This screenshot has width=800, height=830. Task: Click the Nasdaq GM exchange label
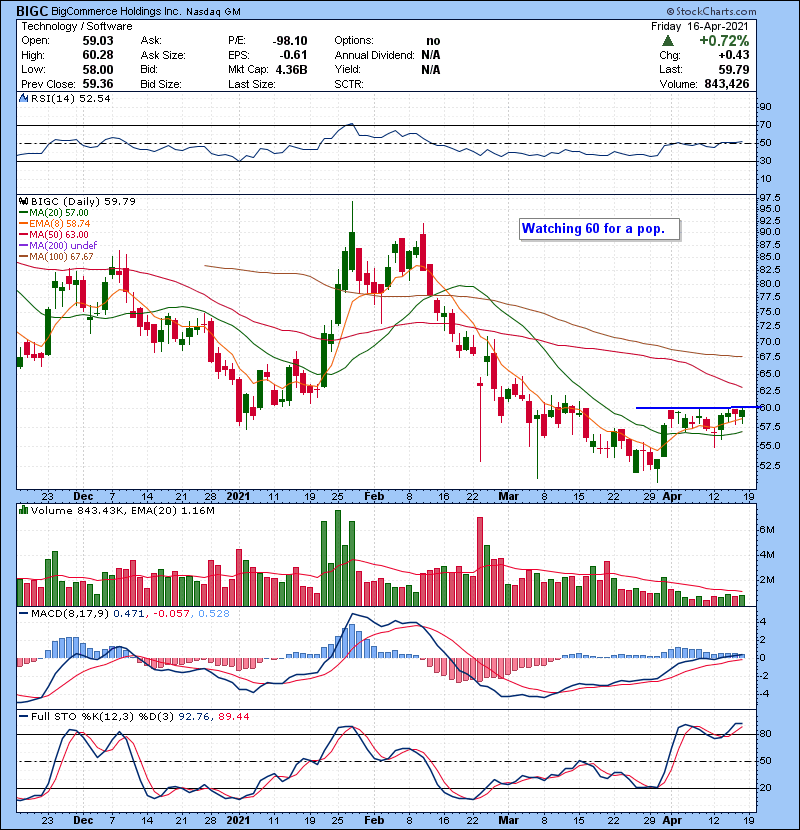(213, 12)
